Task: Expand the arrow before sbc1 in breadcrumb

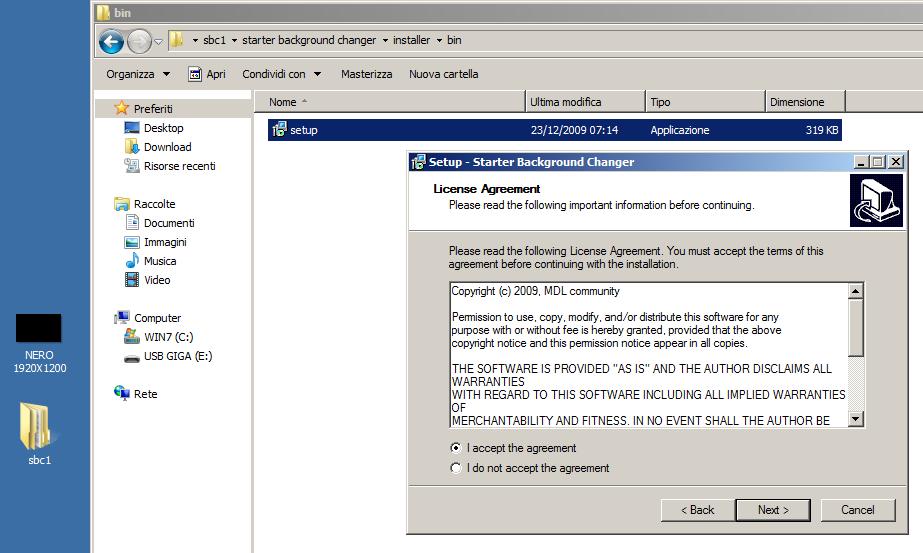Action: click(x=195, y=41)
